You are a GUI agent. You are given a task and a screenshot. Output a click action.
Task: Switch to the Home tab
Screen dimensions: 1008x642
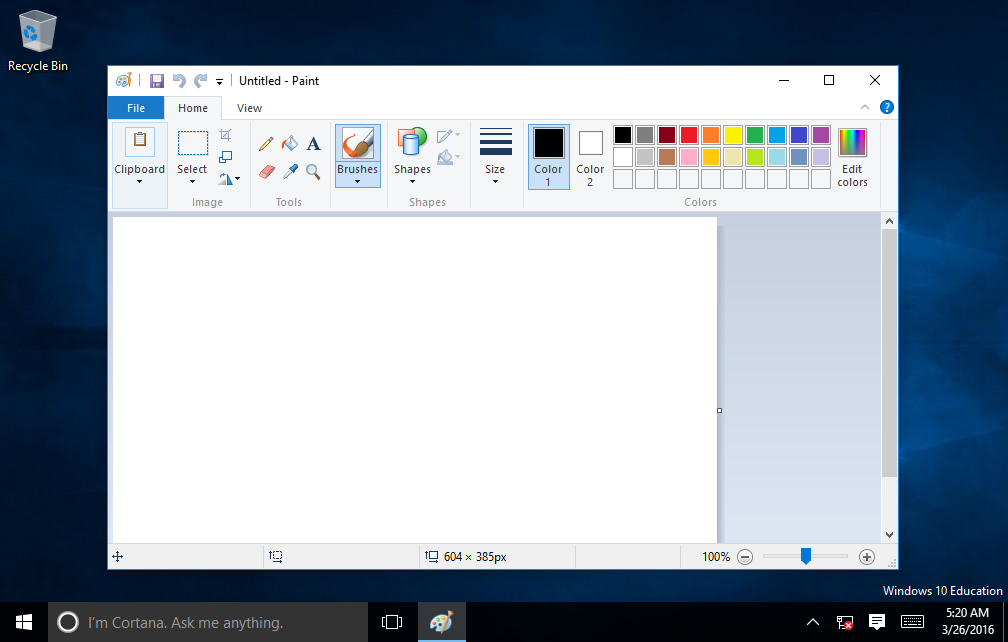193,108
